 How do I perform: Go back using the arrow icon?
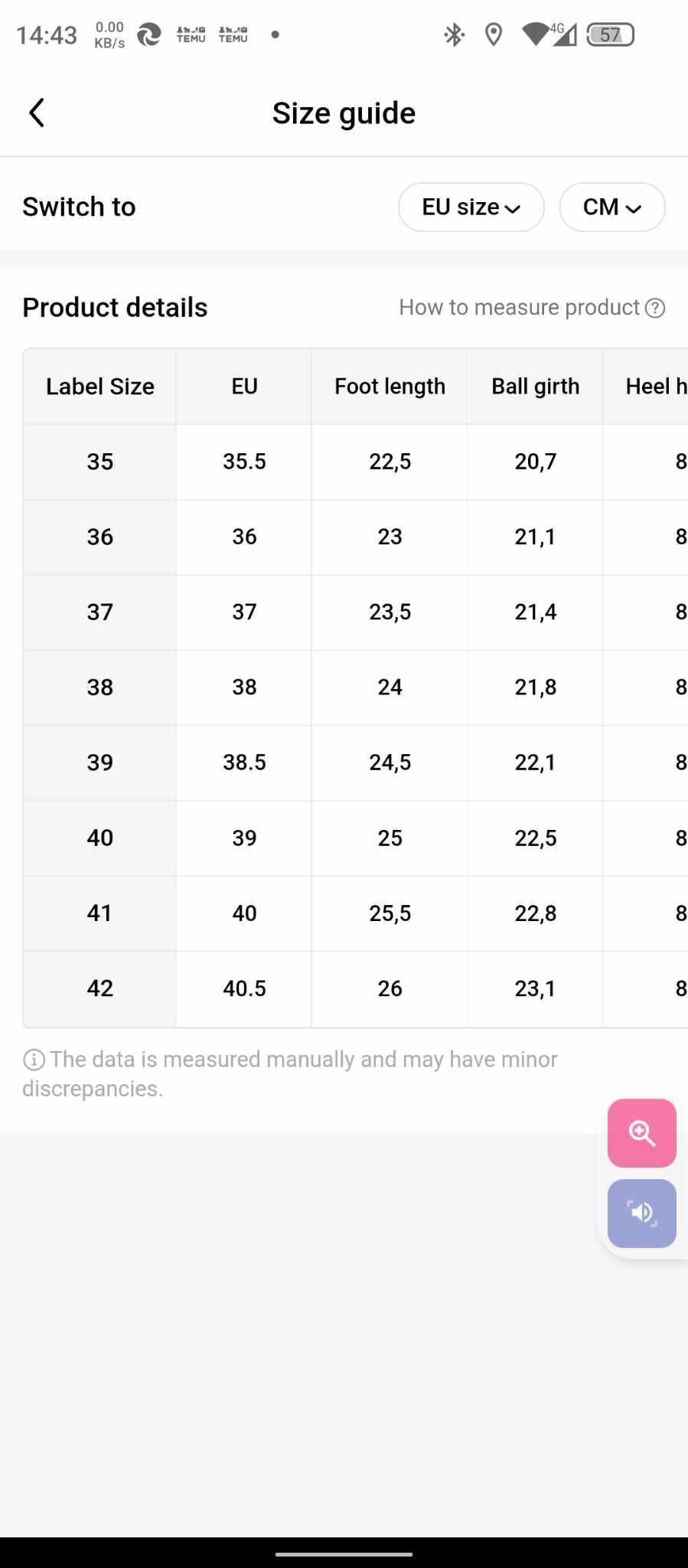[x=36, y=113]
